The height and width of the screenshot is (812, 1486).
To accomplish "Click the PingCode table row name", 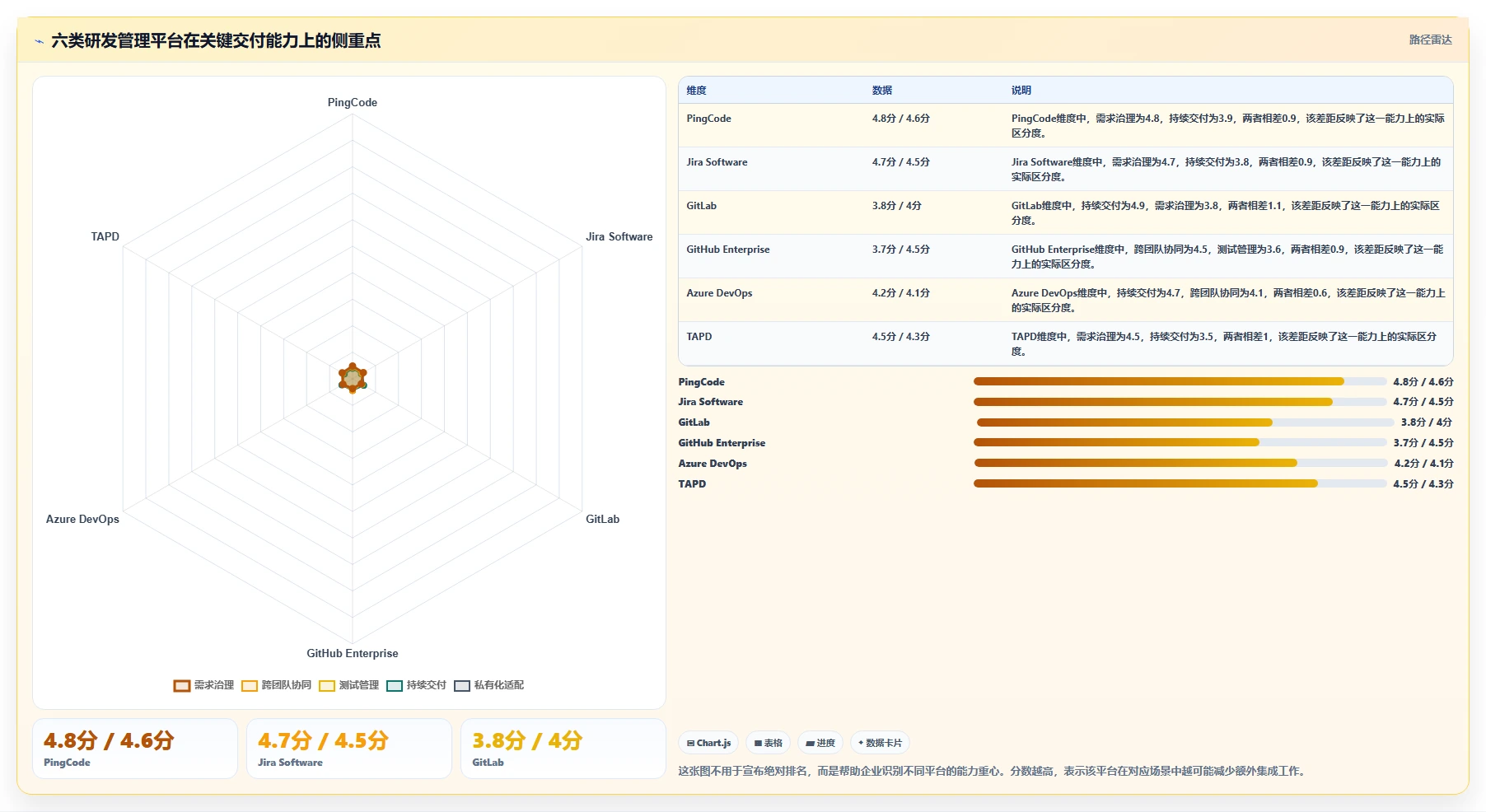I will (x=708, y=119).
